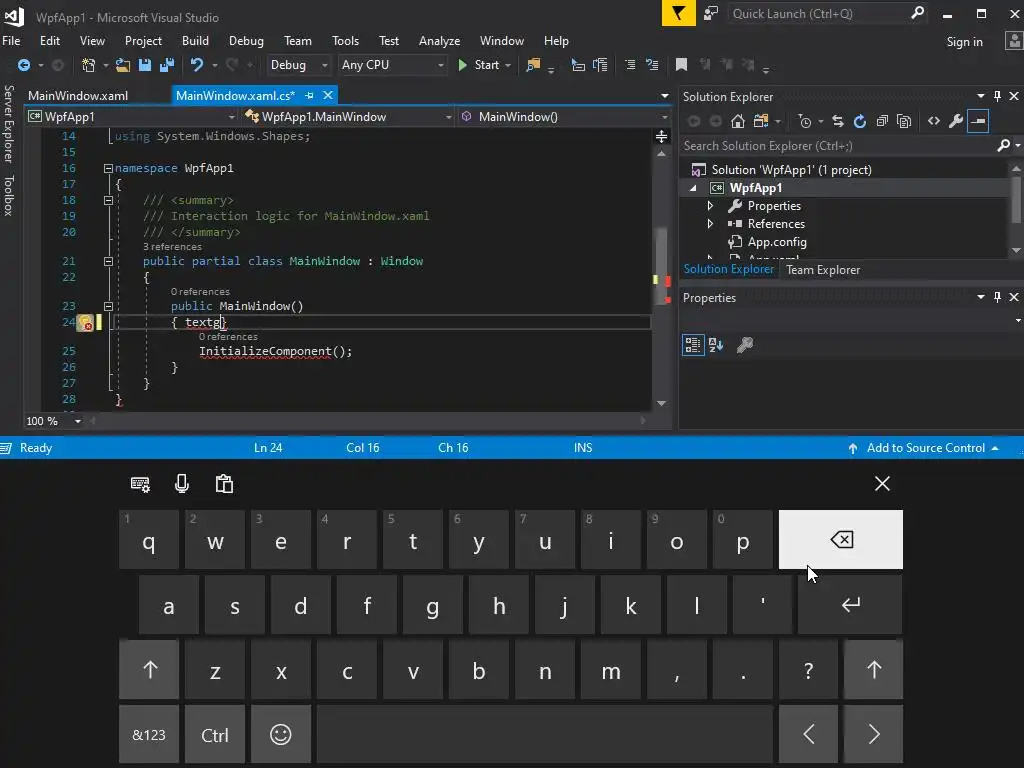This screenshot has height=768, width=1024.
Task: Click the Navigate Backward arrow in toolbar
Action: coord(24,65)
